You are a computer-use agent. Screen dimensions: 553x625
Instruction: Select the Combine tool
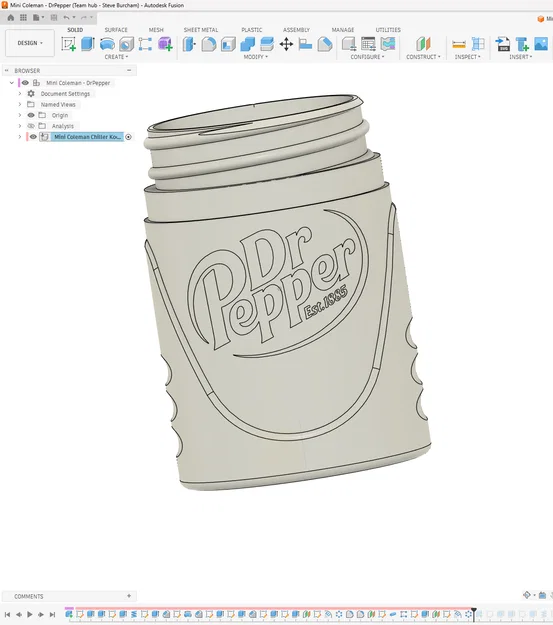(248, 44)
